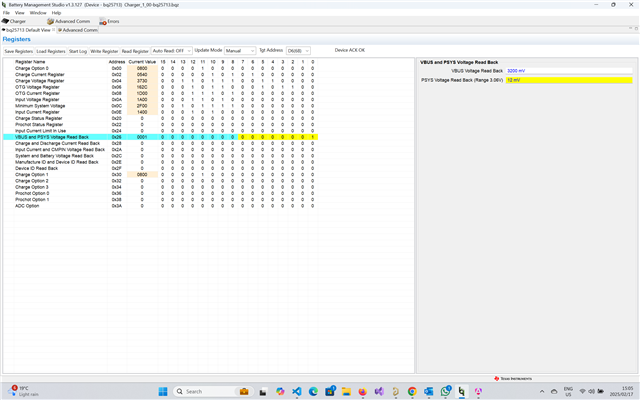Screen dimensions: 640x400
Task: Open Wi-Fi network tray icon
Action: pyautogui.click(x=582, y=391)
